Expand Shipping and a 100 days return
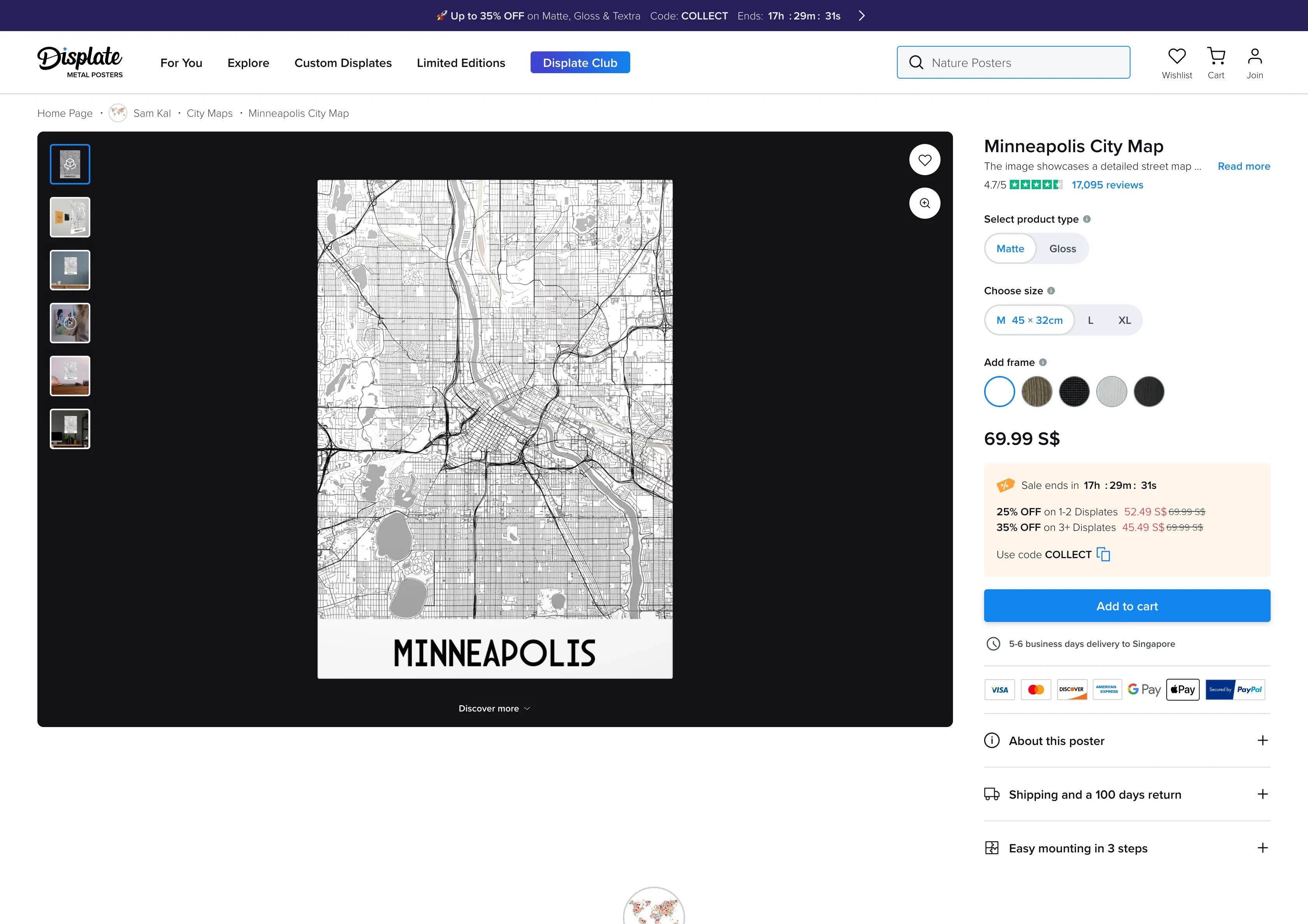Screen dimensions: 1308x924 point(1127,795)
